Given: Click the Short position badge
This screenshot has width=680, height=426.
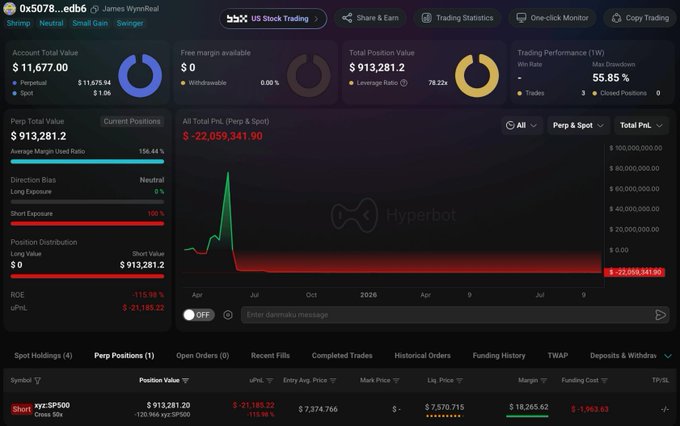Looking at the screenshot, I should [x=22, y=409].
